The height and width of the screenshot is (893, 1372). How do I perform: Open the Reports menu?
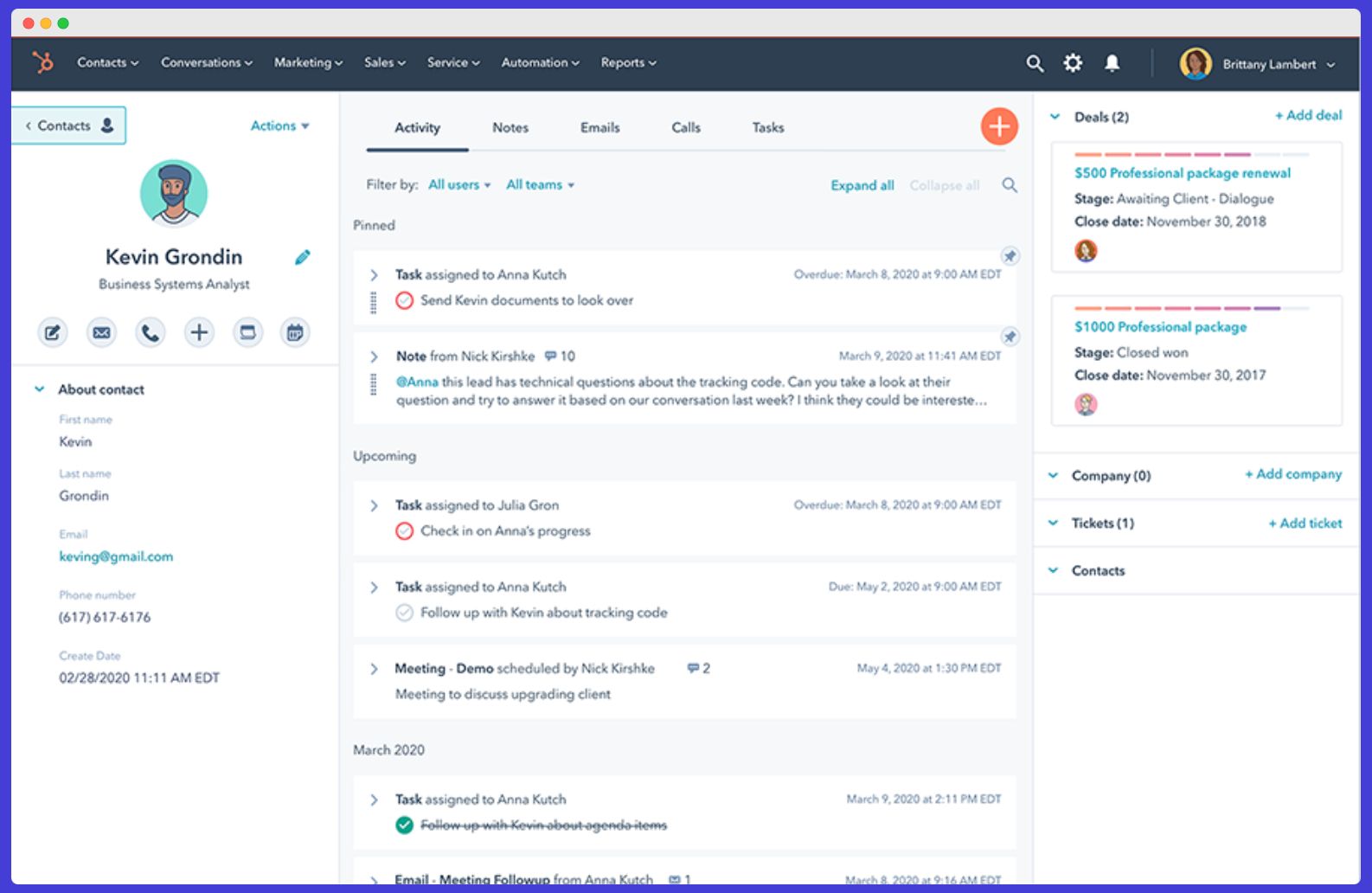[x=629, y=62]
